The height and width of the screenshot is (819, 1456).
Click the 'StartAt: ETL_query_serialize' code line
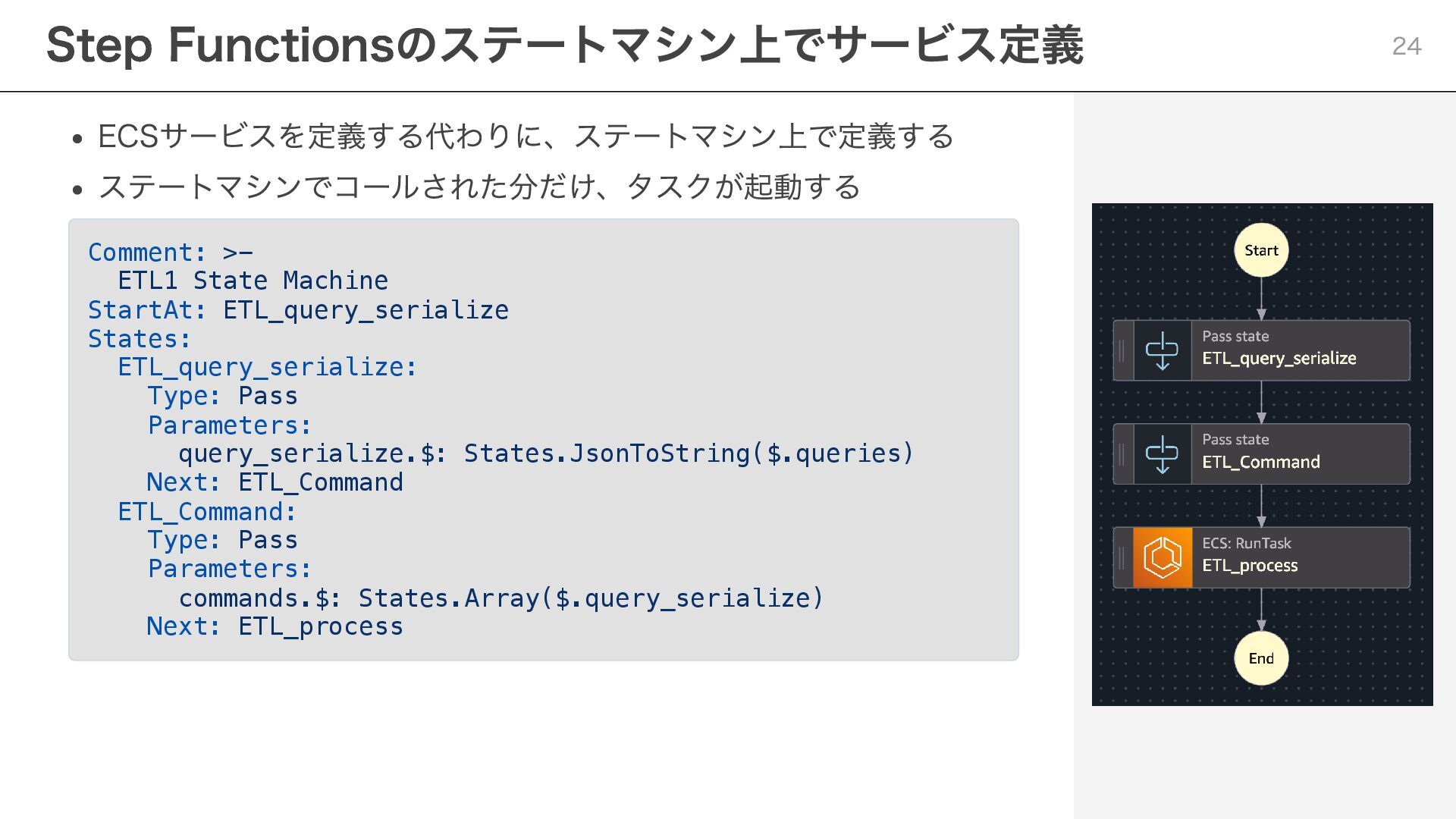click(298, 310)
